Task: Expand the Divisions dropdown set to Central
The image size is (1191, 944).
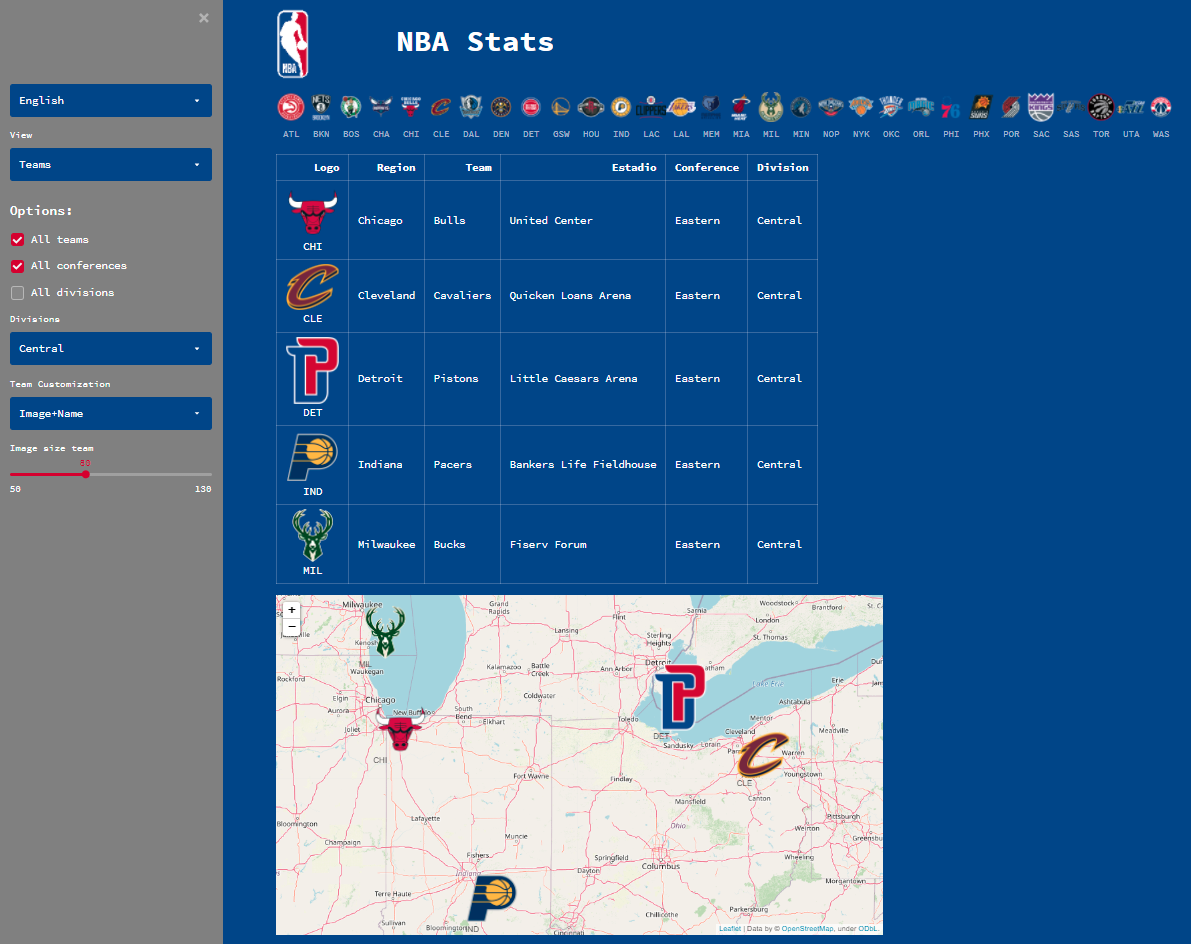Action: [x=111, y=349]
